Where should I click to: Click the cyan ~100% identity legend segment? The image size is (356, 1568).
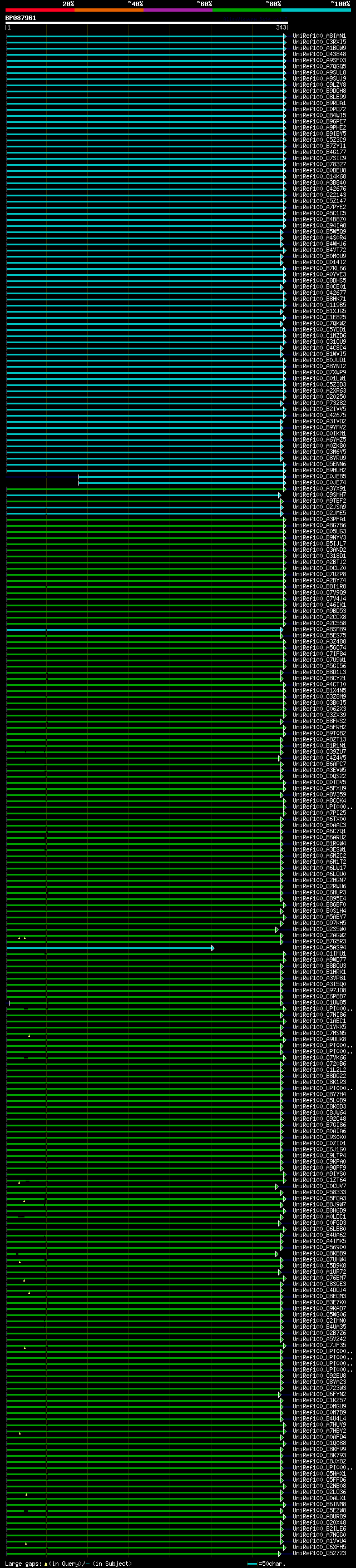317,10
